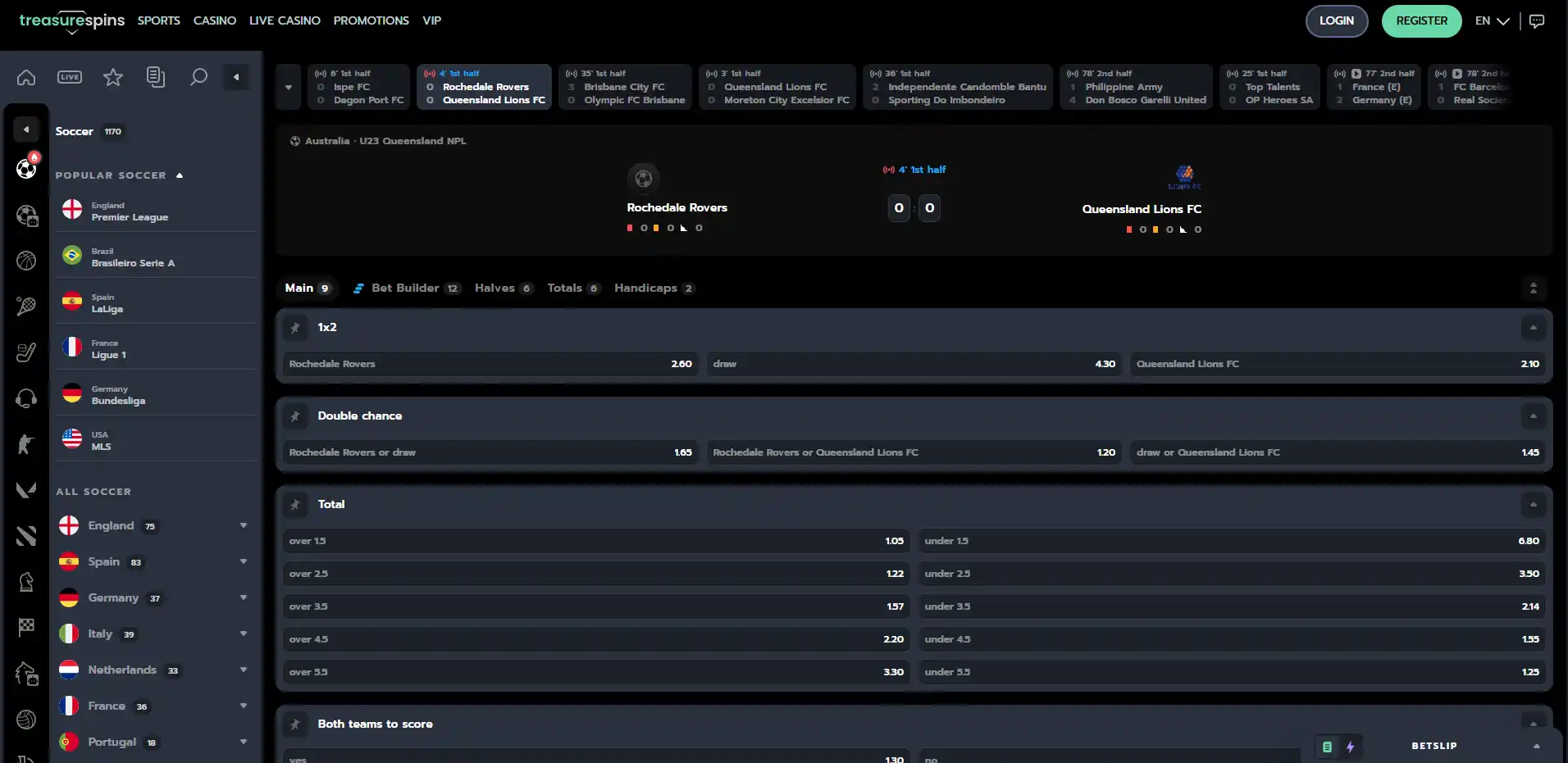Image resolution: width=1568 pixels, height=763 pixels.
Task: Open live chat support icon
Action: tap(1537, 21)
